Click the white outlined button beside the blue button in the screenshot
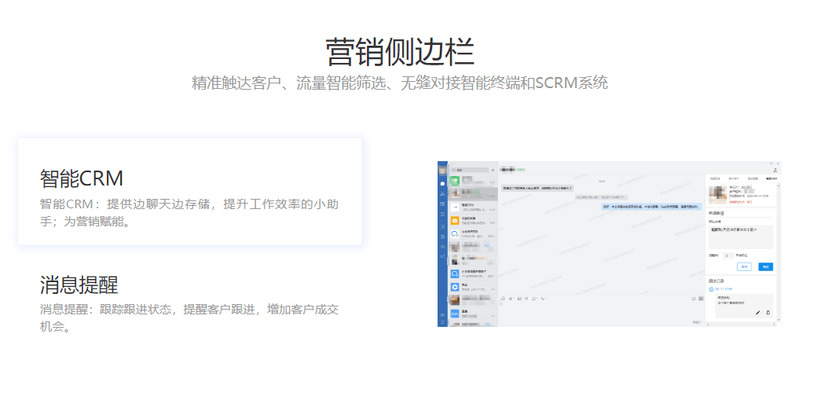The image size is (828, 393). click(745, 267)
